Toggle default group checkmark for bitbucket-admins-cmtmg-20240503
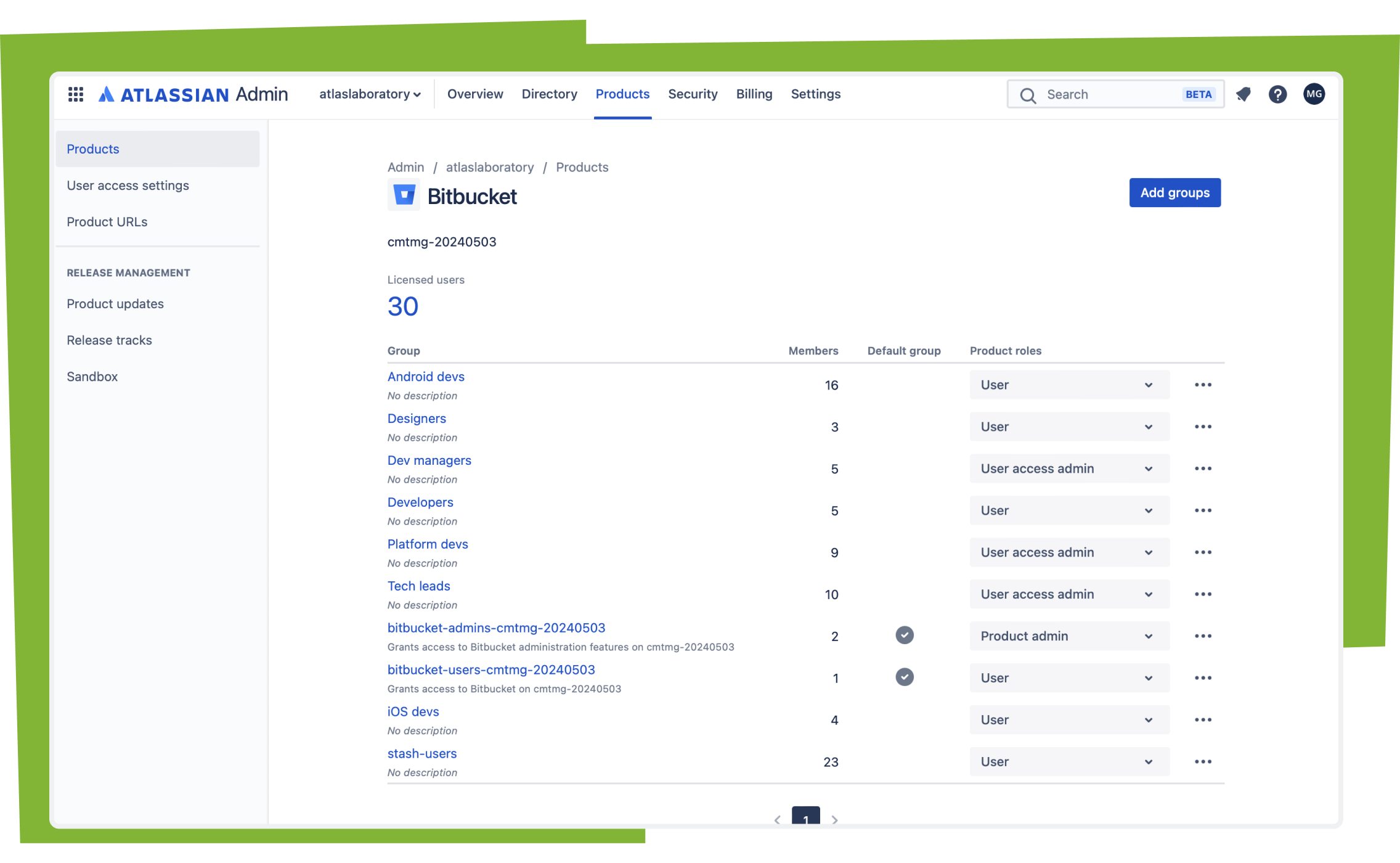1400x863 pixels. pyautogui.click(x=904, y=635)
